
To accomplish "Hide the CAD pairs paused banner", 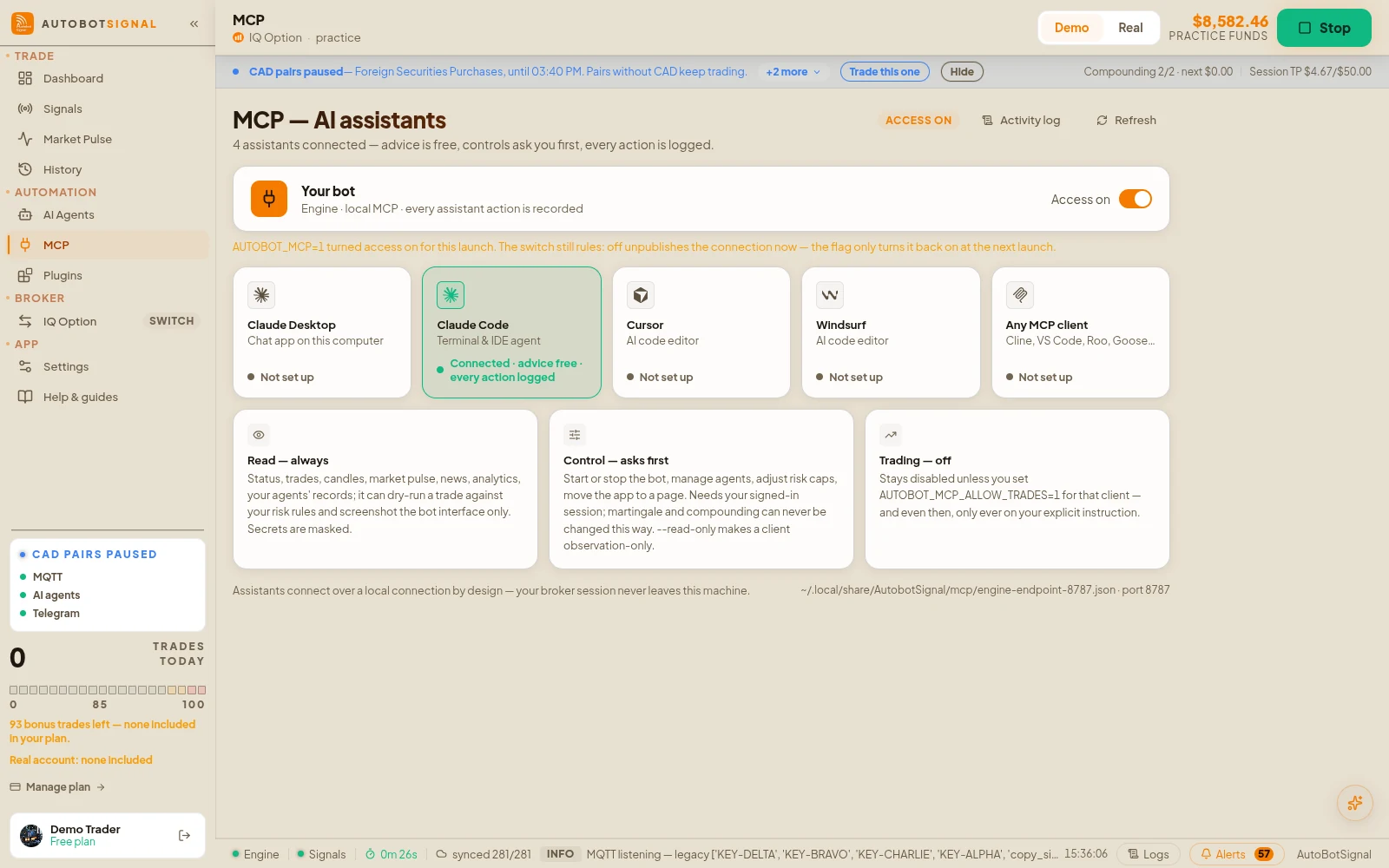I will [962, 72].
